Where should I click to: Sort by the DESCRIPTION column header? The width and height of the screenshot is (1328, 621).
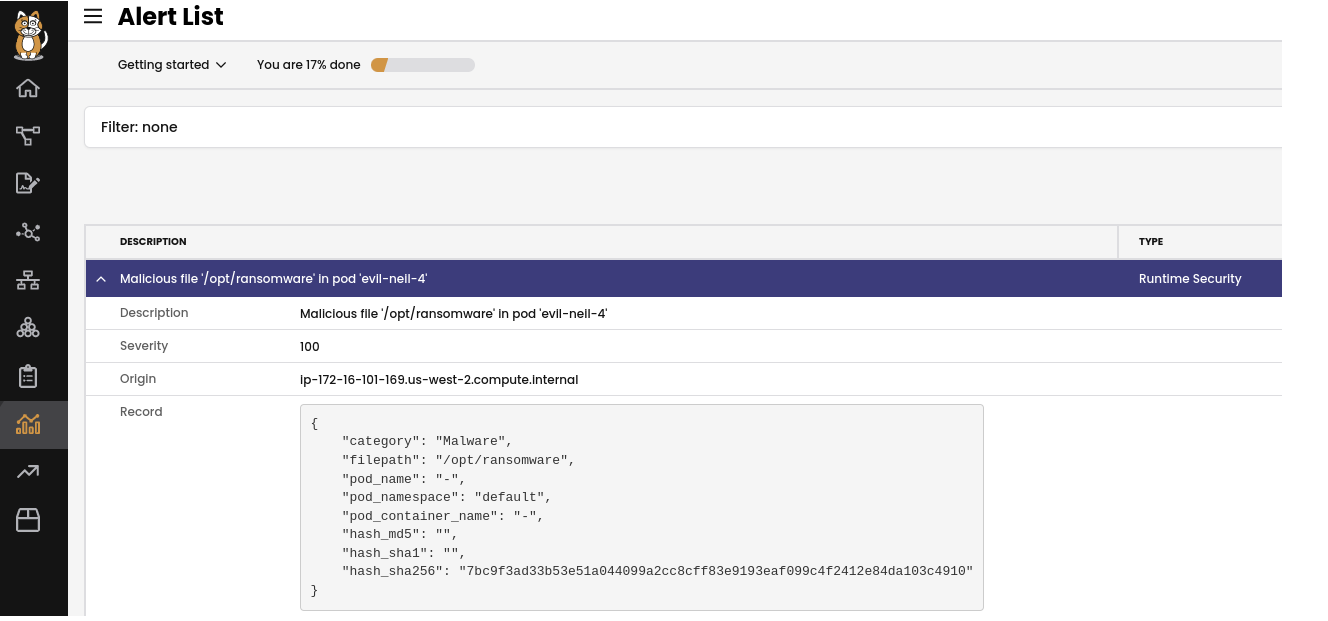(x=153, y=242)
